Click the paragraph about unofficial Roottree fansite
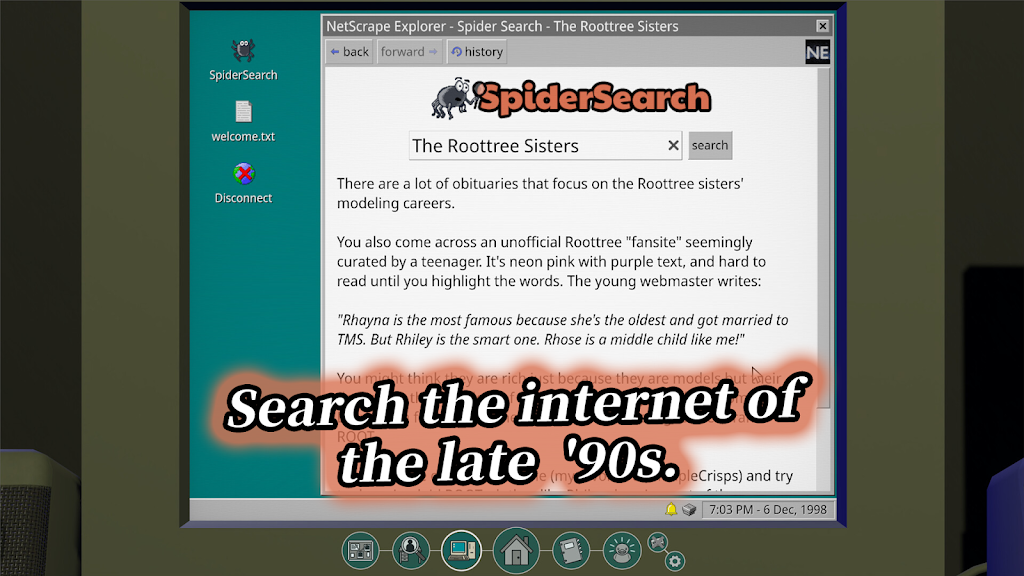This screenshot has height=576, width=1024. click(551, 261)
